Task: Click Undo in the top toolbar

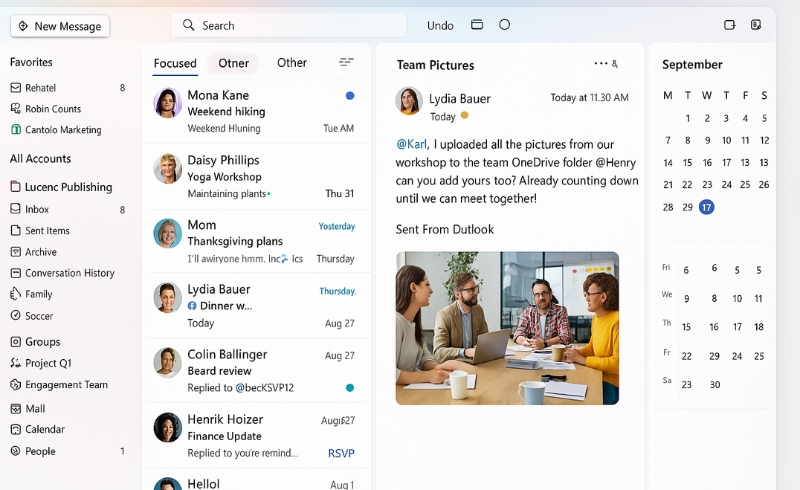Action: click(x=440, y=26)
